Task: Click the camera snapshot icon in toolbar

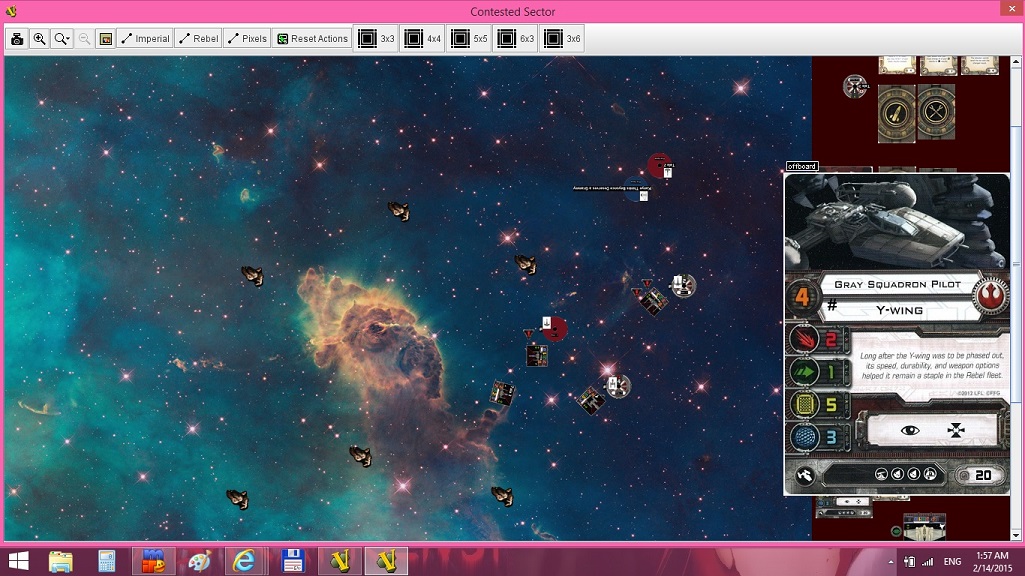Action: (17, 39)
